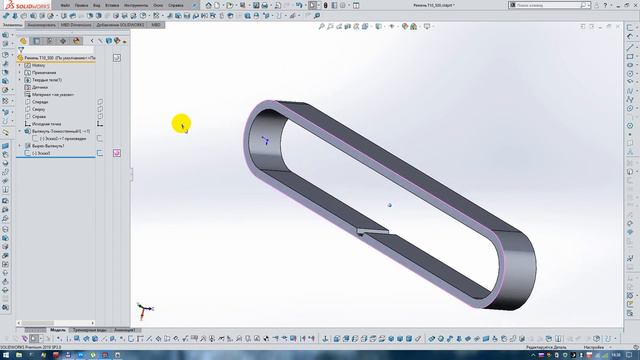Open the Инструменты menu
Viewport: 640px width, 360px height.
click(136, 5)
